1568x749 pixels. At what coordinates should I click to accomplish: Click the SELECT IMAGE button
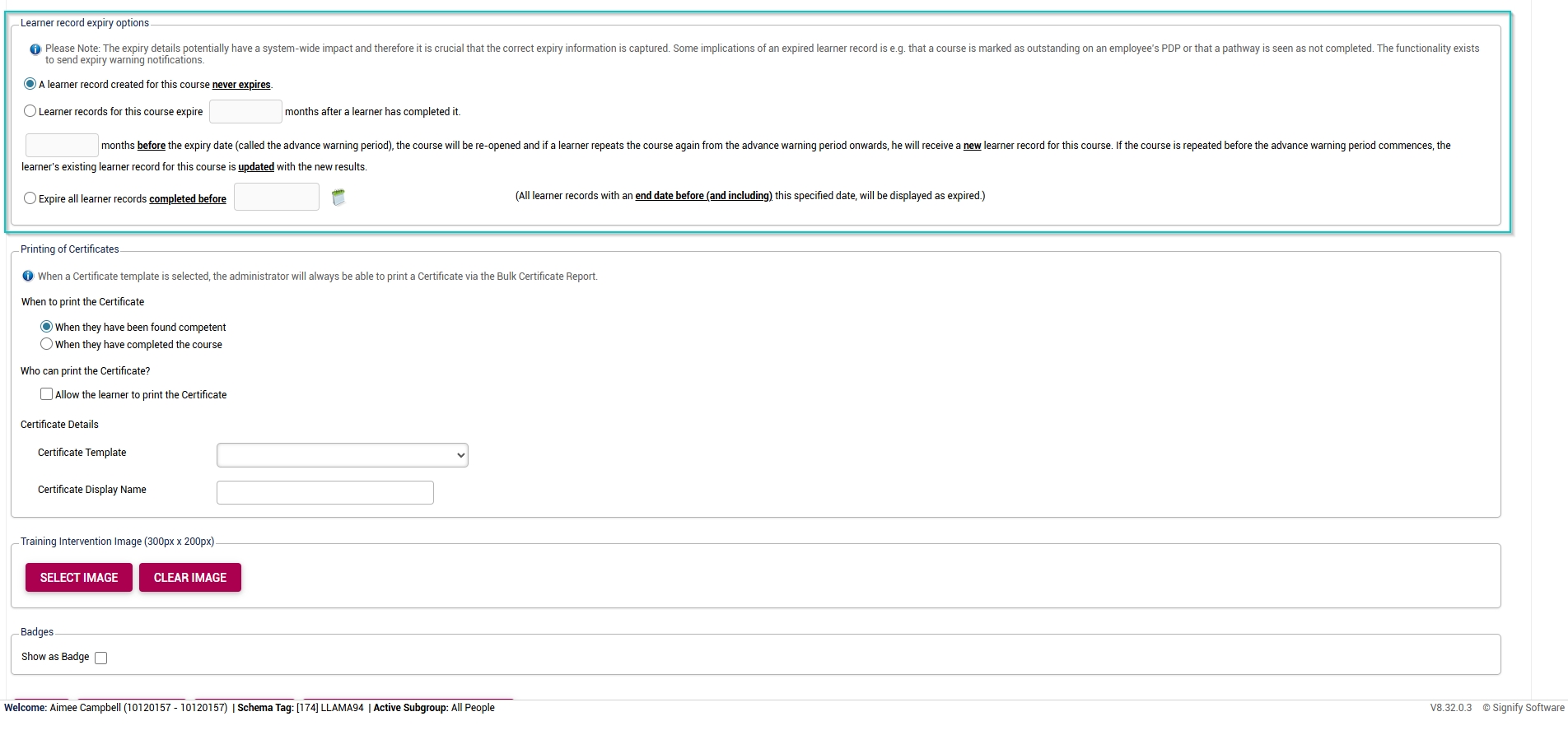click(79, 577)
